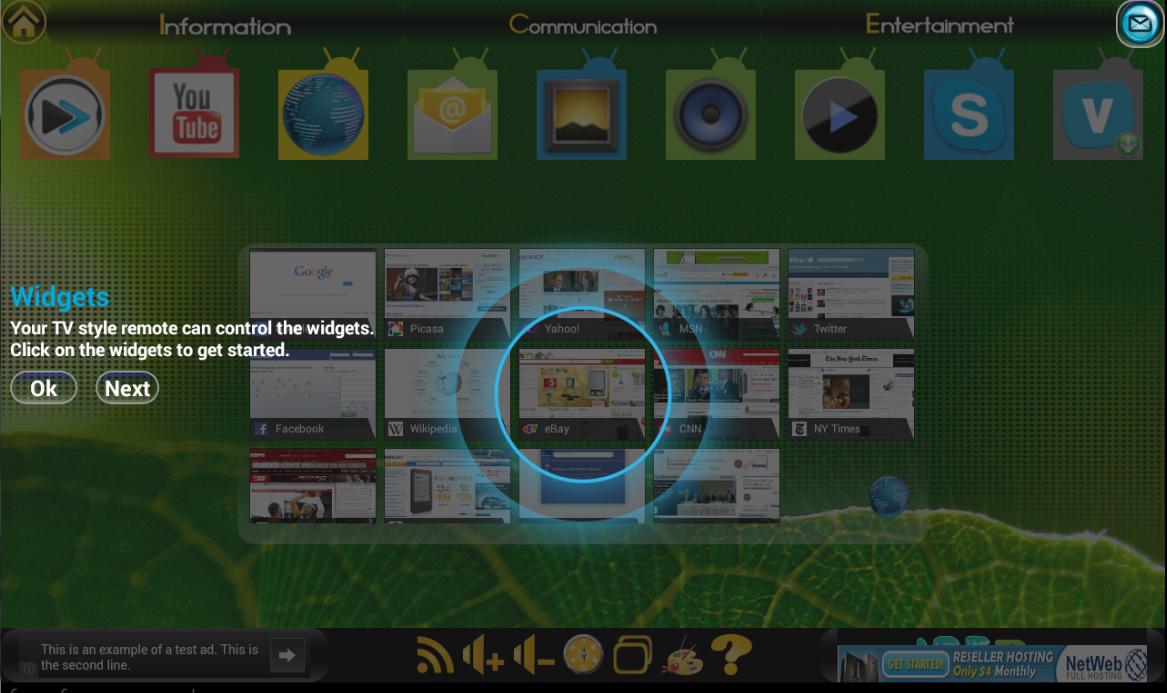Open the Yahoo! widget

582,294
